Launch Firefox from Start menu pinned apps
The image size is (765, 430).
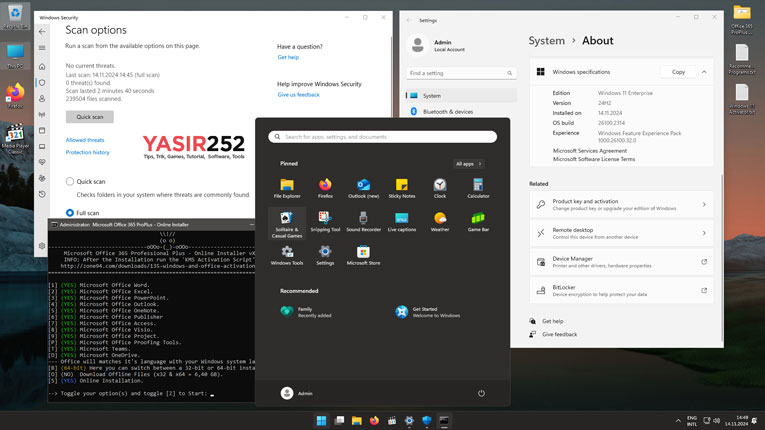pyautogui.click(x=325, y=188)
